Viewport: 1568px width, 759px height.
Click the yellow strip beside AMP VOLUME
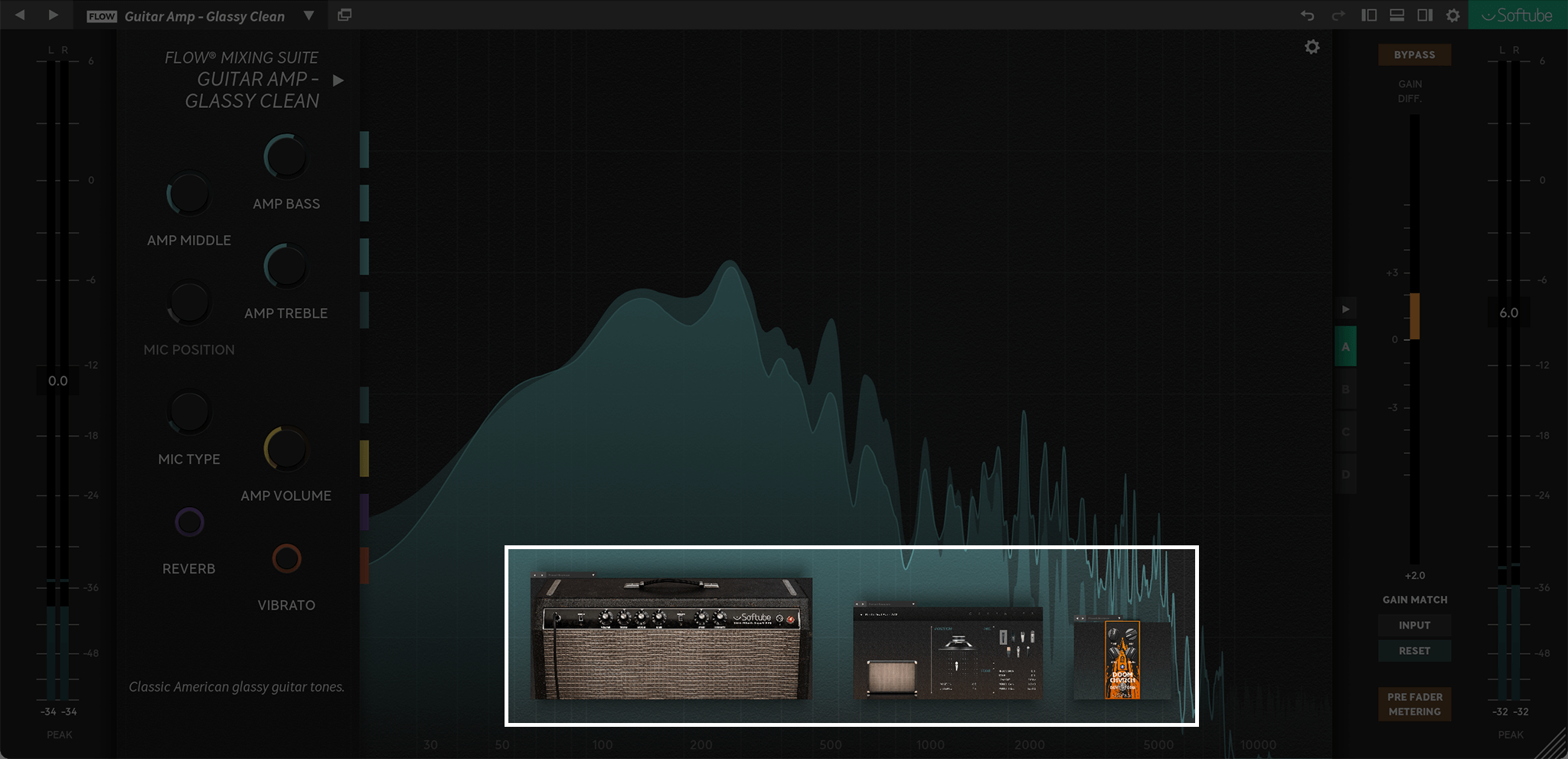[364, 458]
